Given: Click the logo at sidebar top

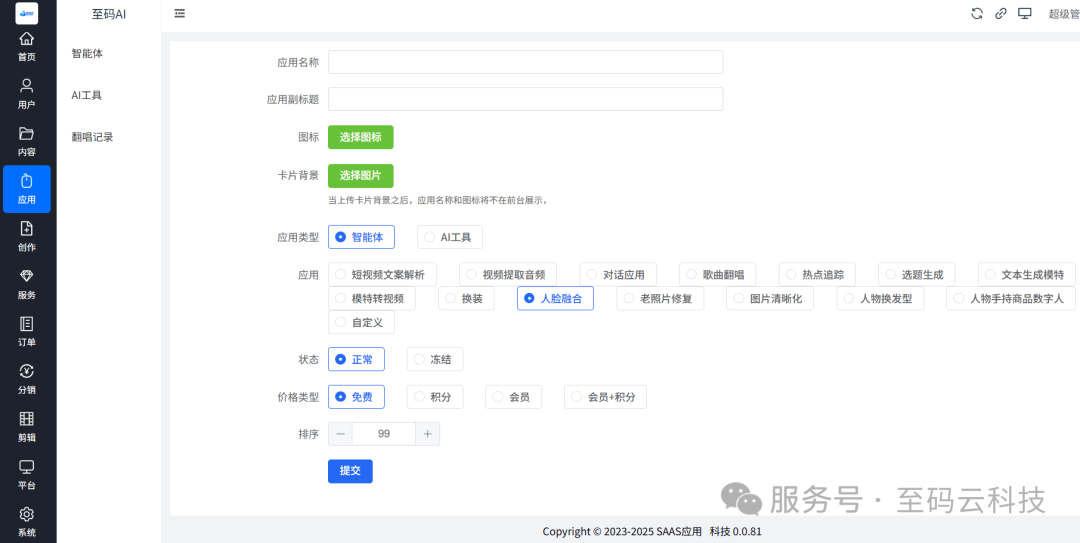Looking at the screenshot, I should (x=27, y=13).
